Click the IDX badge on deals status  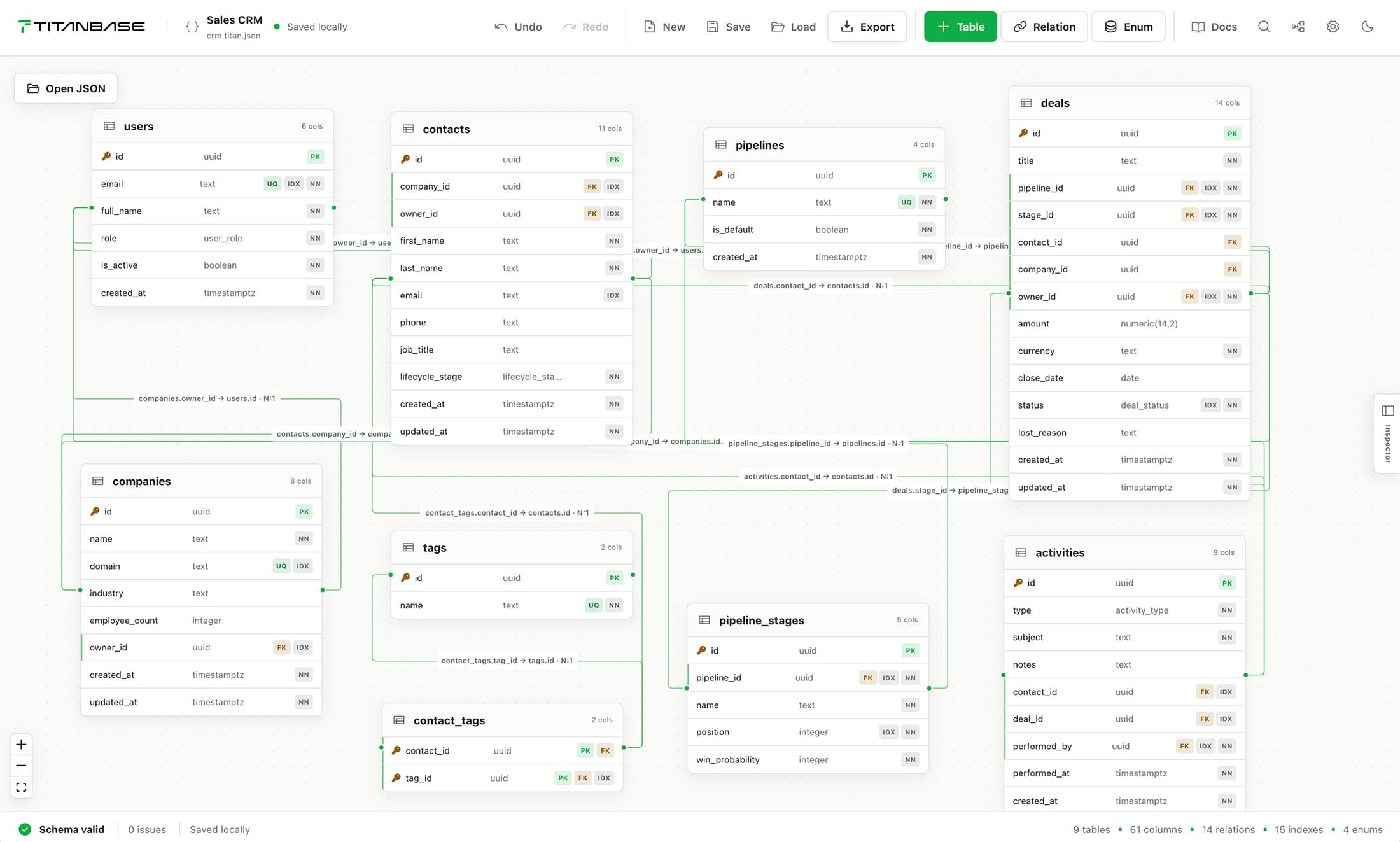[x=1210, y=405]
